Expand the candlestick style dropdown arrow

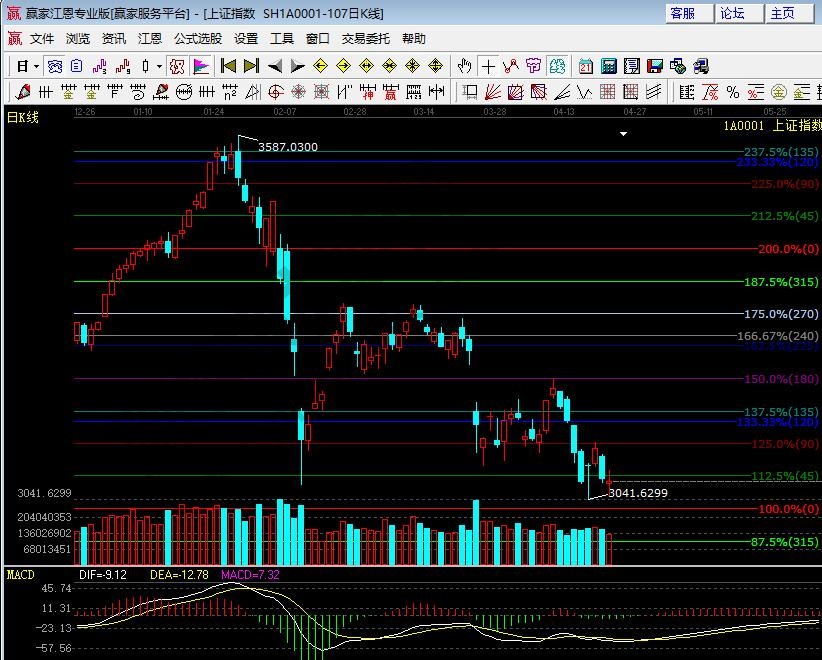pyautogui.click(x=160, y=66)
